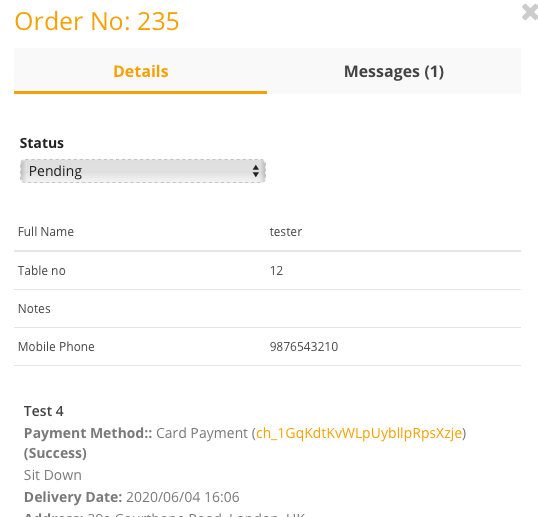This screenshot has height=517, width=538.
Task: Close the order dialog with X icon
Action: tap(530, 12)
